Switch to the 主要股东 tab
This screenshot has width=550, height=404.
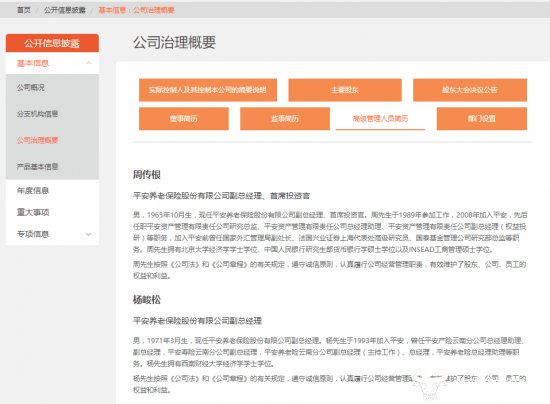[x=345, y=90]
